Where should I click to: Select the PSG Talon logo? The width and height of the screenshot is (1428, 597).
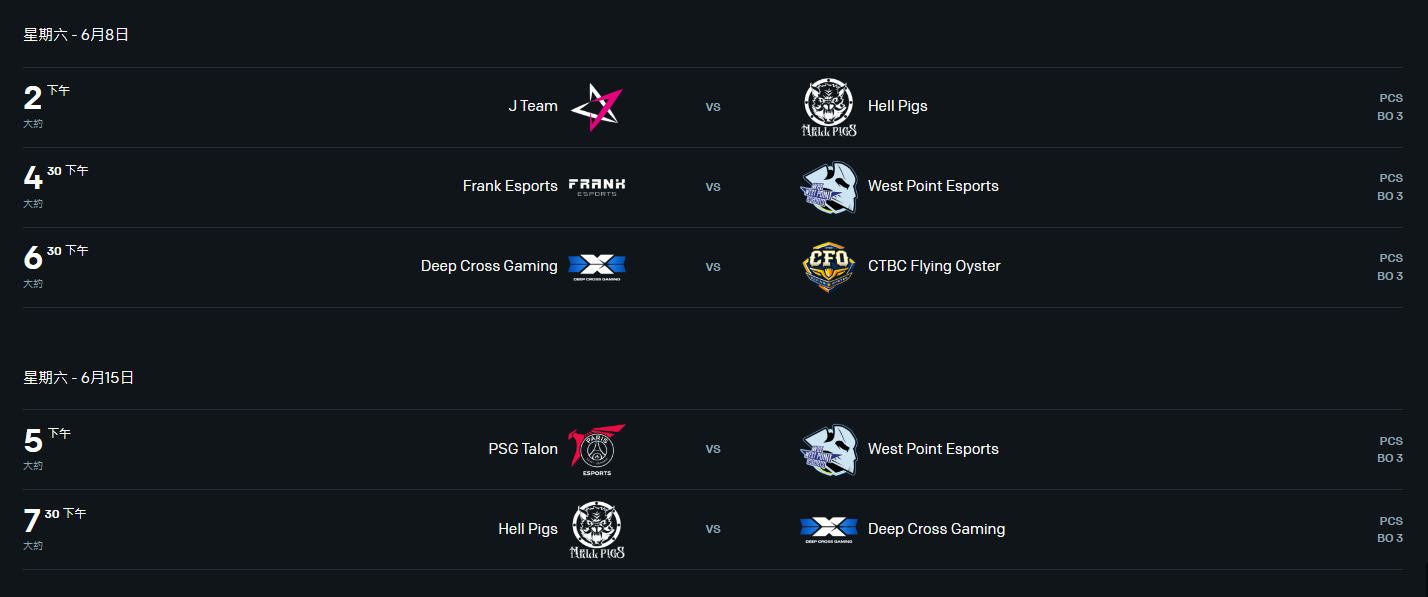[x=597, y=450]
